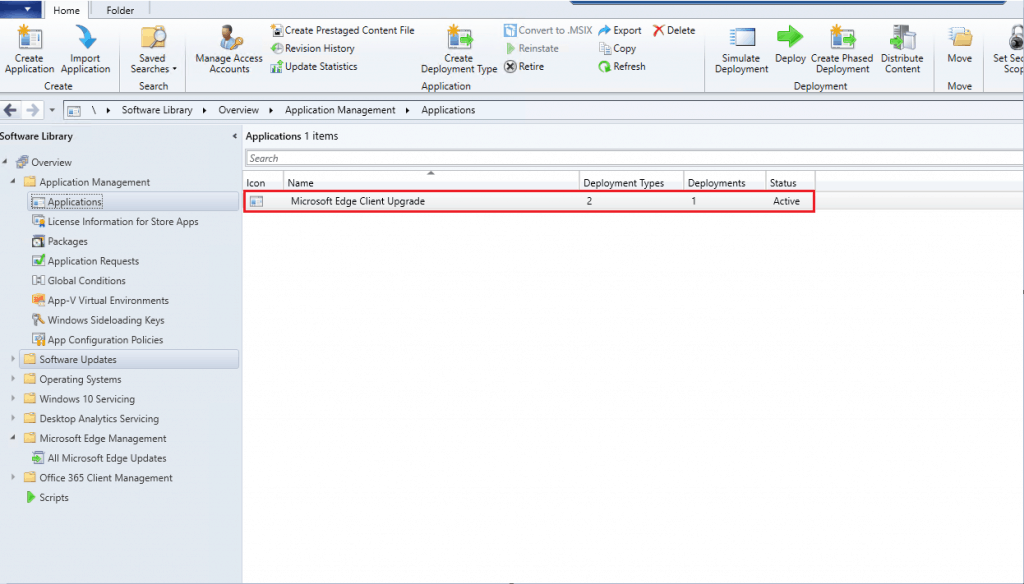This screenshot has width=1024, height=584.
Task: Click the green Deploy arrow icon
Action: click(x=790, y=37)
